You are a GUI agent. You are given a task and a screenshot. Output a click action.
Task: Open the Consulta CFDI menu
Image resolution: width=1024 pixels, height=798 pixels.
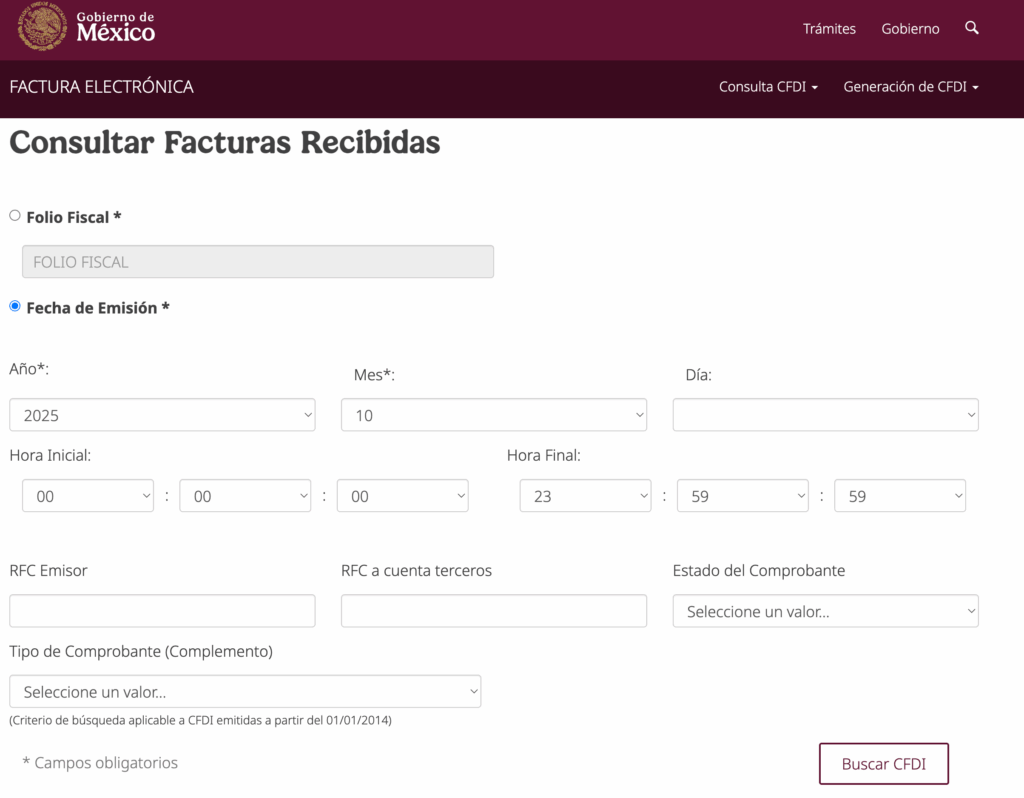pos(768,87)
